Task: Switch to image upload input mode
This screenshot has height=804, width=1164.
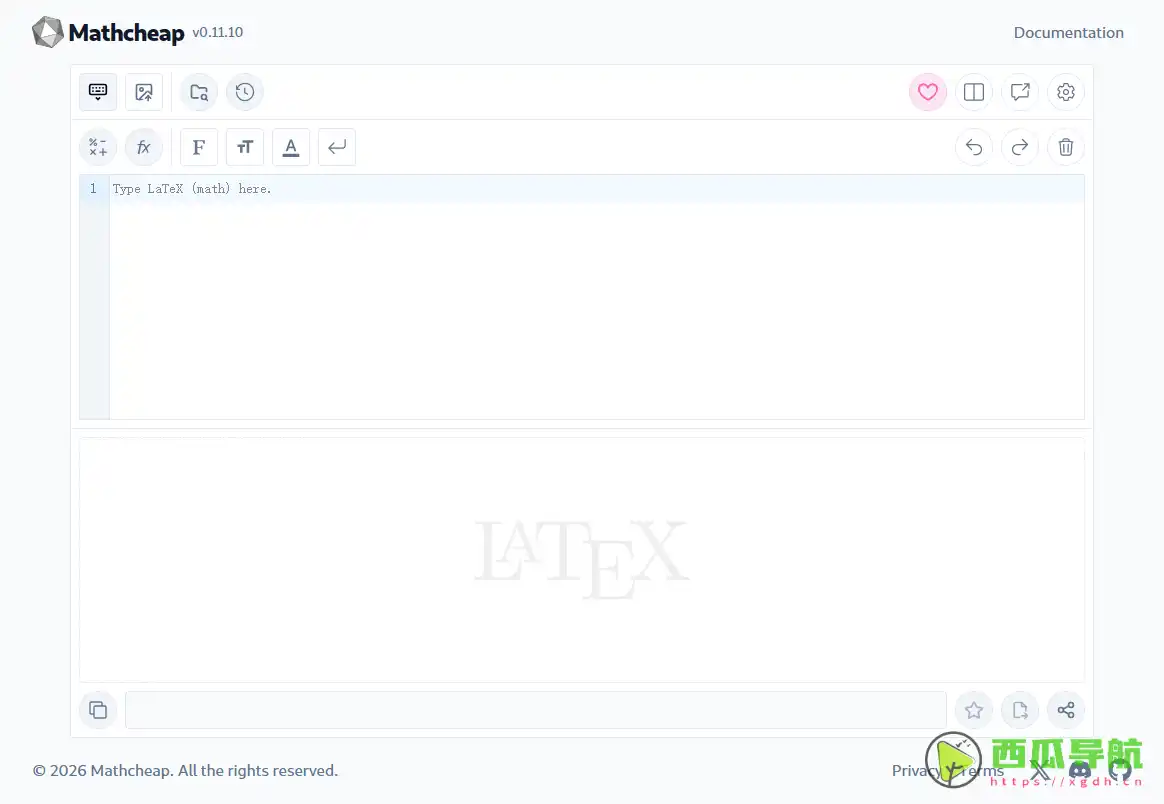Action: 144,92
